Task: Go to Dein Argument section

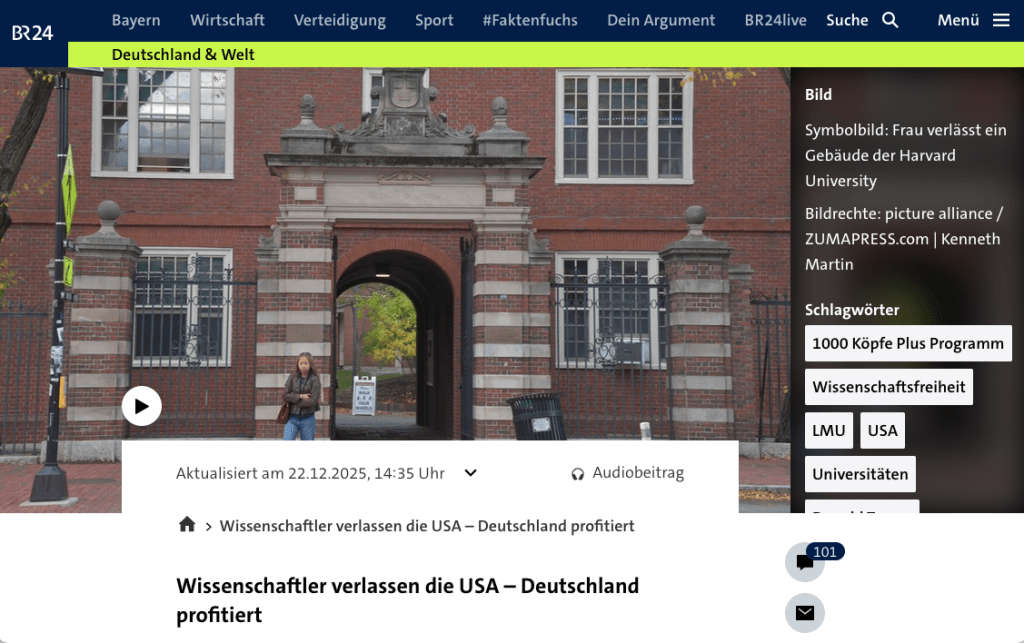Action: coord(661,20)
